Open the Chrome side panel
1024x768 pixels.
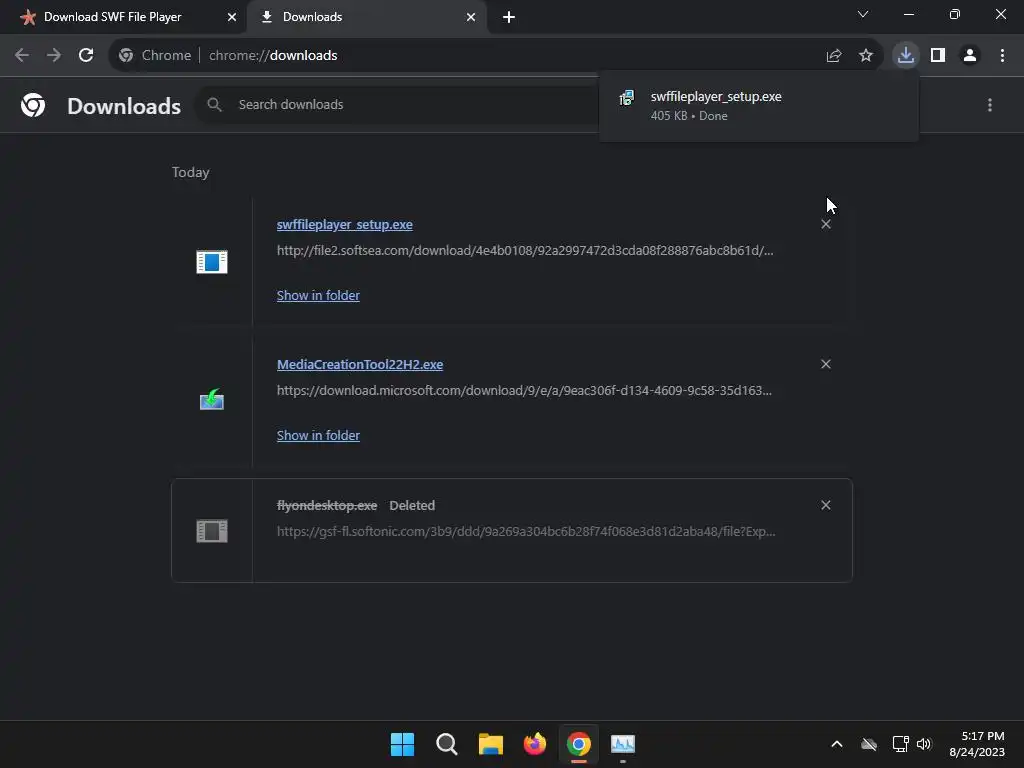(x=938, y=56)
